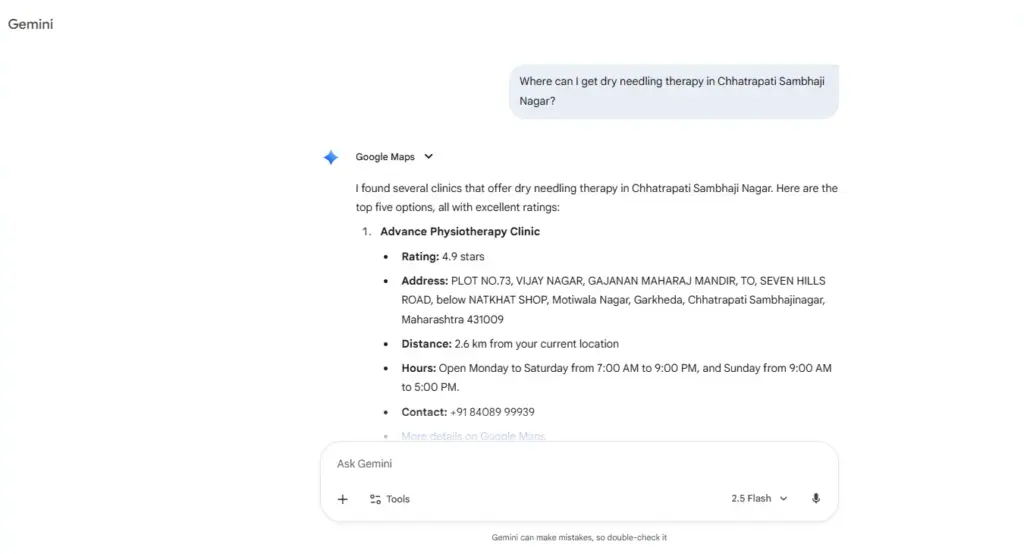Expand the Google Maps source chevron
1024x554 pixels.
(x=428, y=157)
